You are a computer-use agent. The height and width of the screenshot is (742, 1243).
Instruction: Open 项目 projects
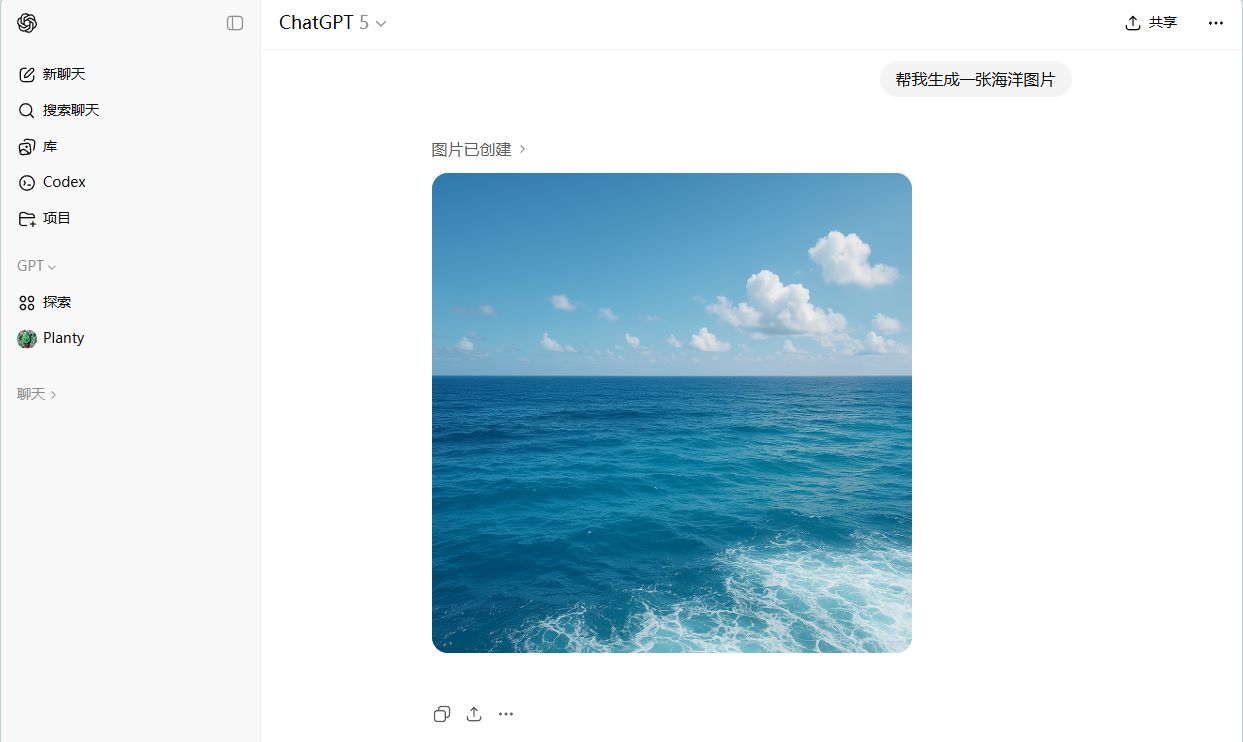(130, 218)
